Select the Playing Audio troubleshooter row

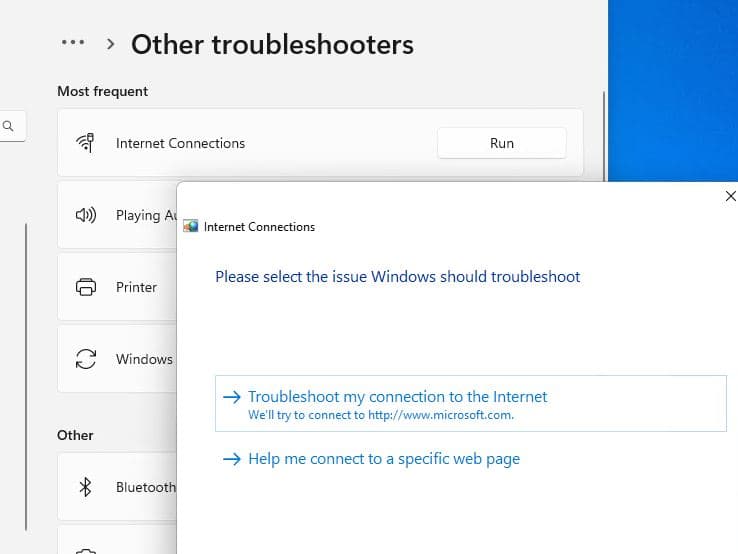click(x=117, y=215)
